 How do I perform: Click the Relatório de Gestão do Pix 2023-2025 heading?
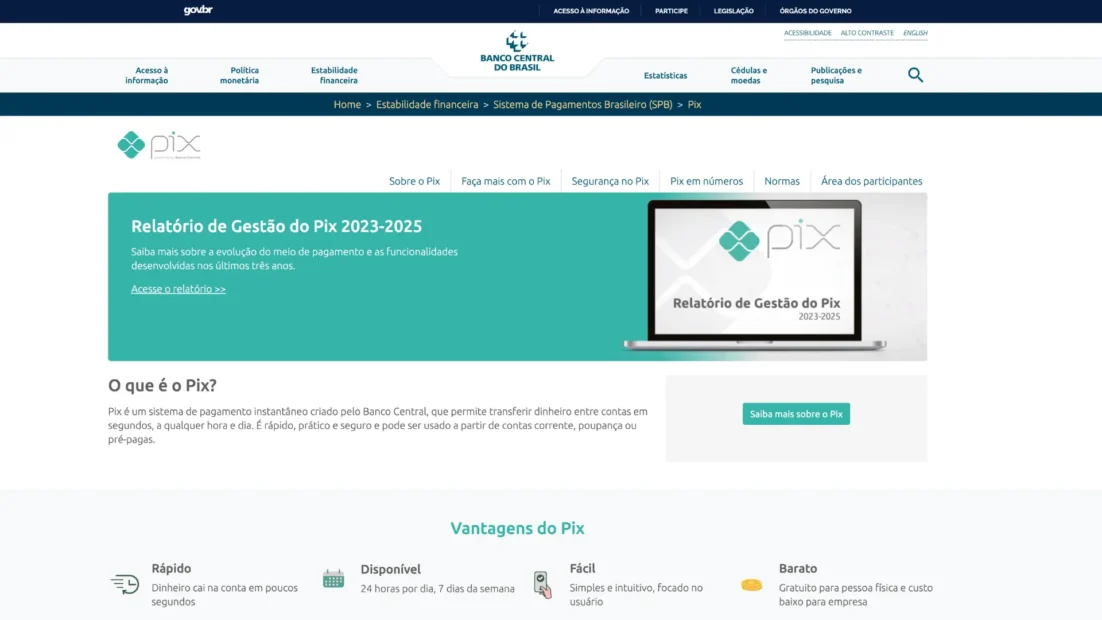click(277, 226)
